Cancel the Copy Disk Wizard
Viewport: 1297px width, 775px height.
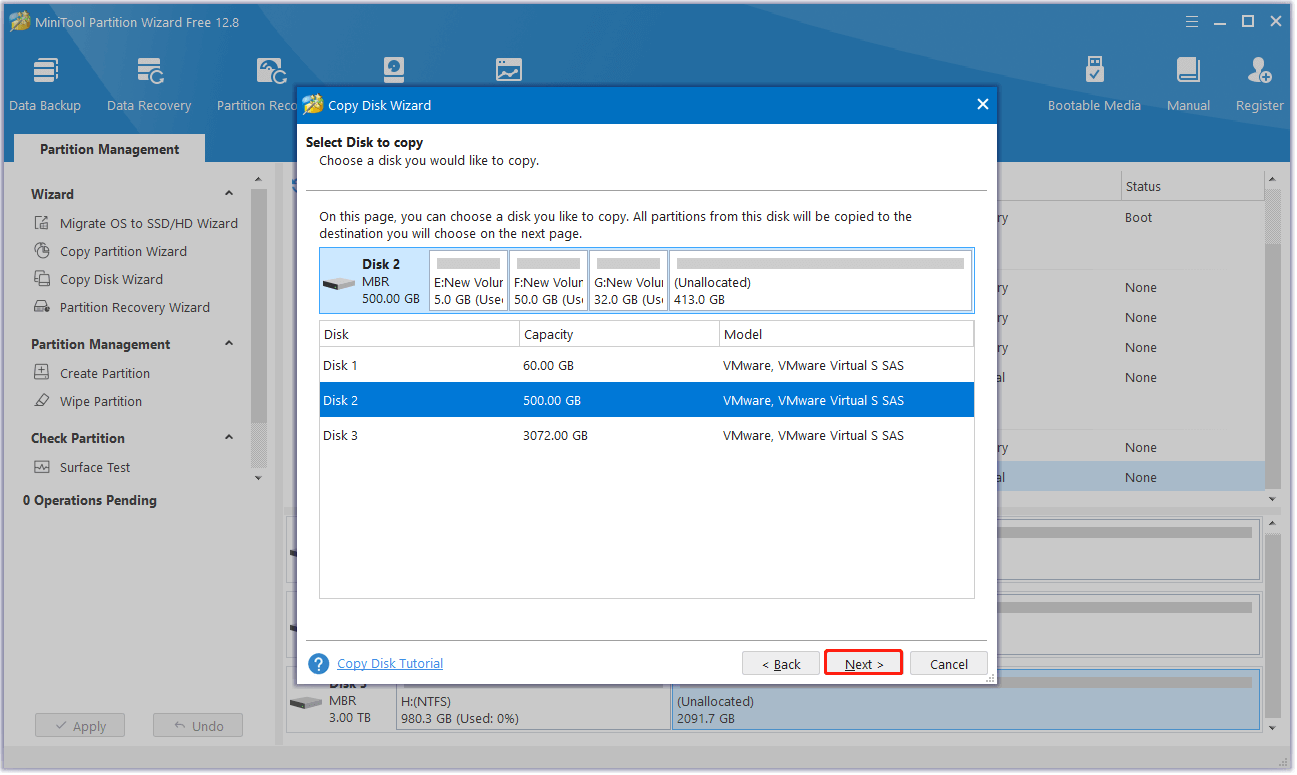pos(949,663)
